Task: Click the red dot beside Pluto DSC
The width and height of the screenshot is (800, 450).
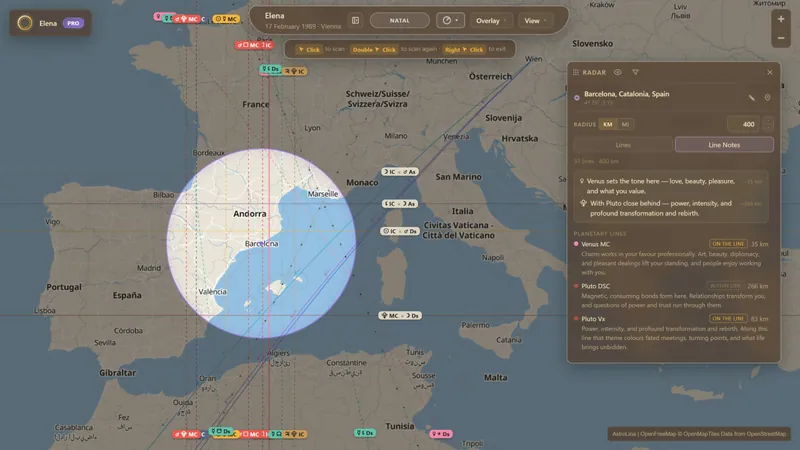Action: click(576, 286)
